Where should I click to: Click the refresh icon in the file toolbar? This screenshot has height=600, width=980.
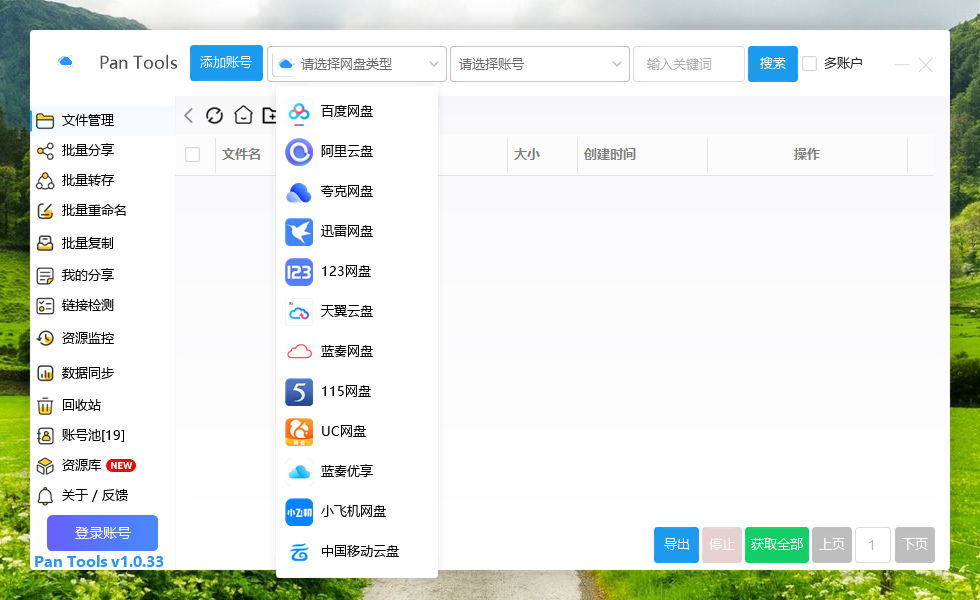click(214, 115)
